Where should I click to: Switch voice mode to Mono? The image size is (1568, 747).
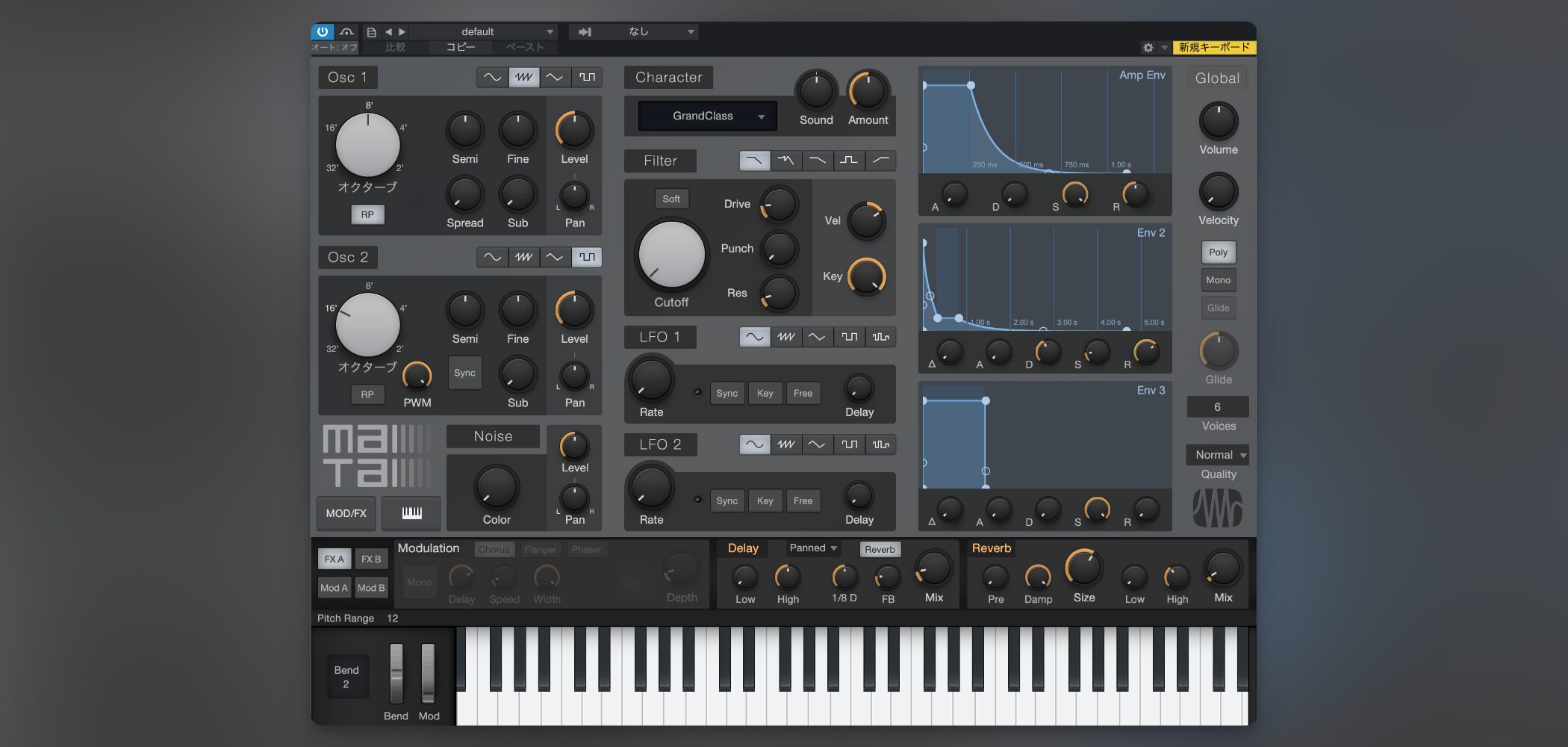1218,280
